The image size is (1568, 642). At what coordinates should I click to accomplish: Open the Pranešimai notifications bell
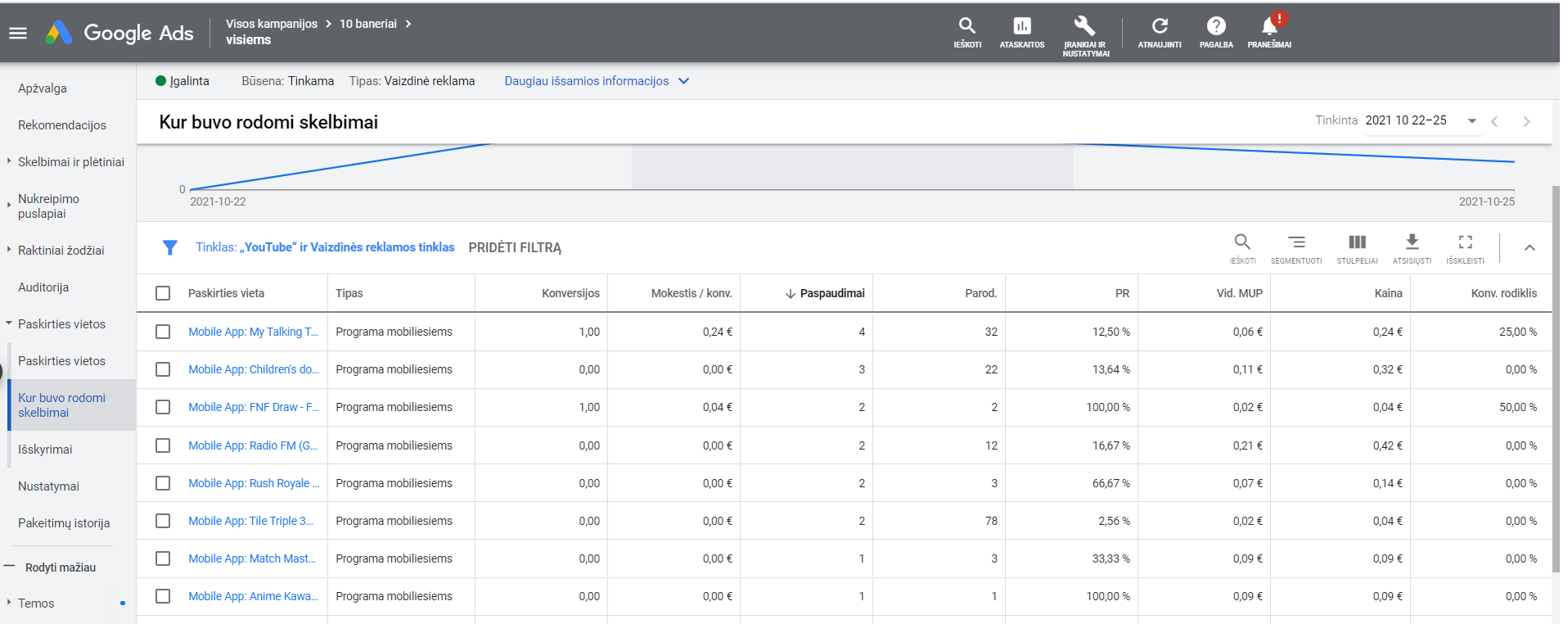1269,33
